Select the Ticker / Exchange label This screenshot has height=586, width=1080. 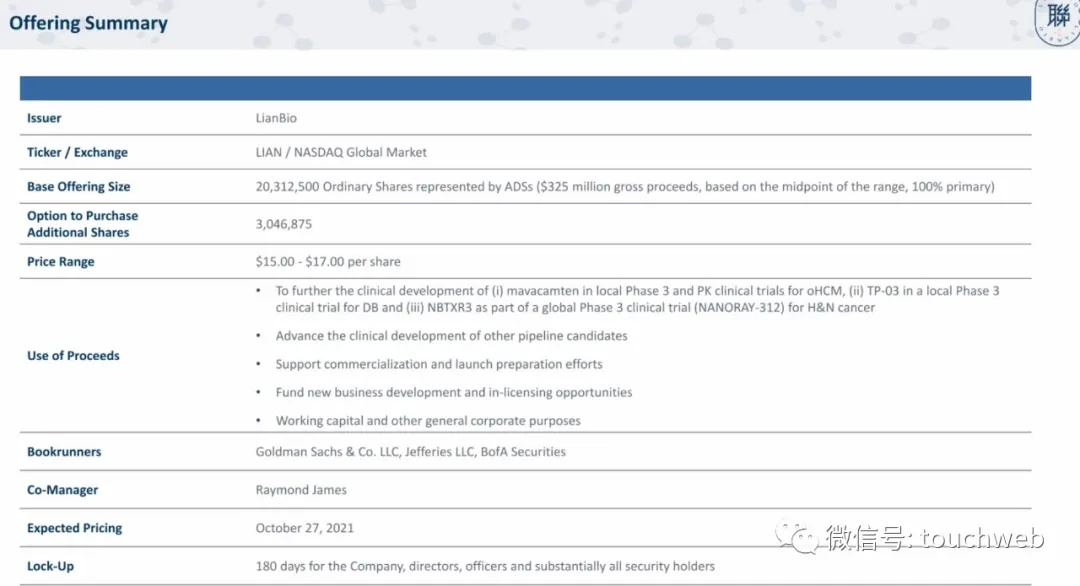[x=77, y=152]
